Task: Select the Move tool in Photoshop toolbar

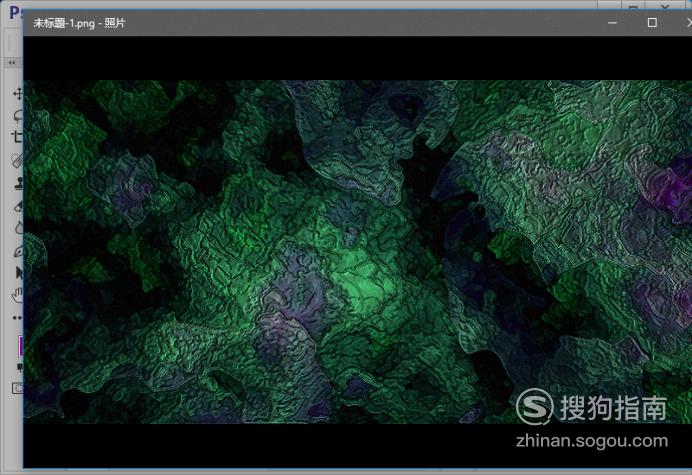Action: [x=17, y=94]
